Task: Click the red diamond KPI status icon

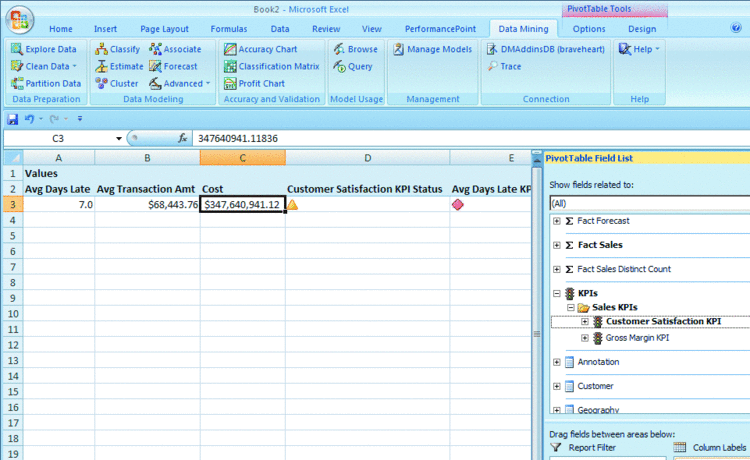Action: tap(458, 205)
